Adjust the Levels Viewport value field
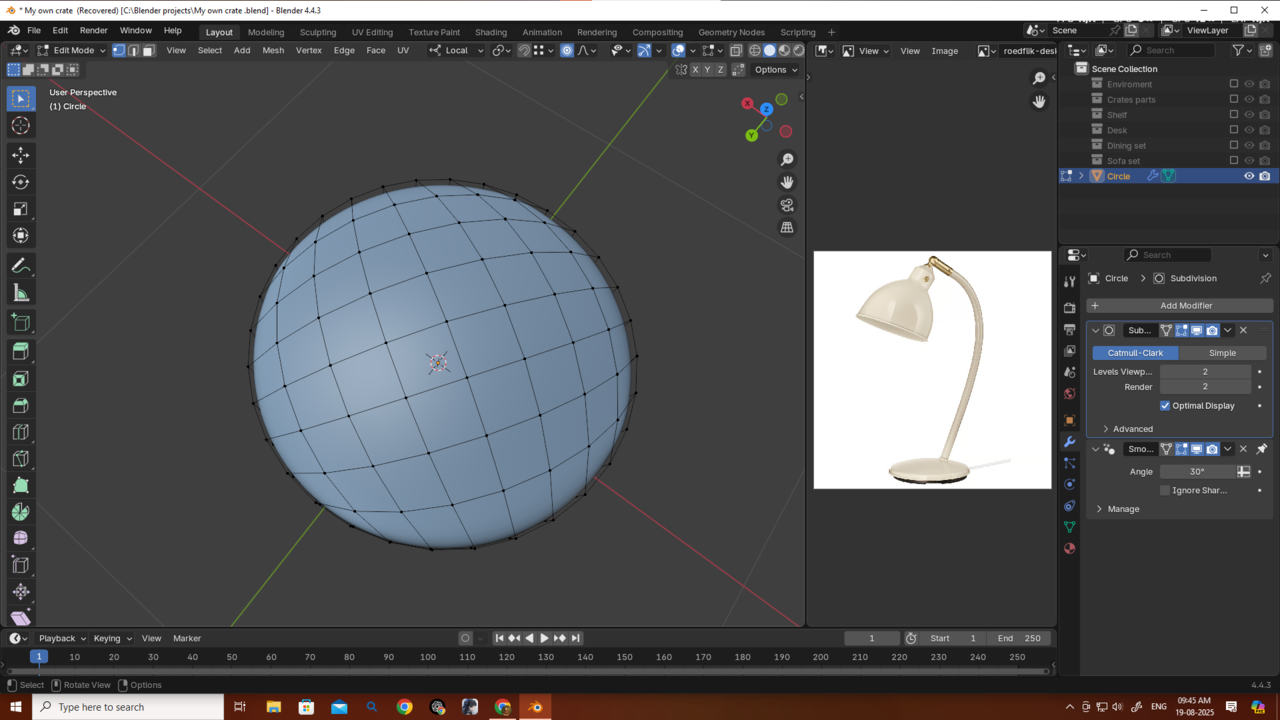Screen dimensions: 1280x720 (x=1205, y=372)
